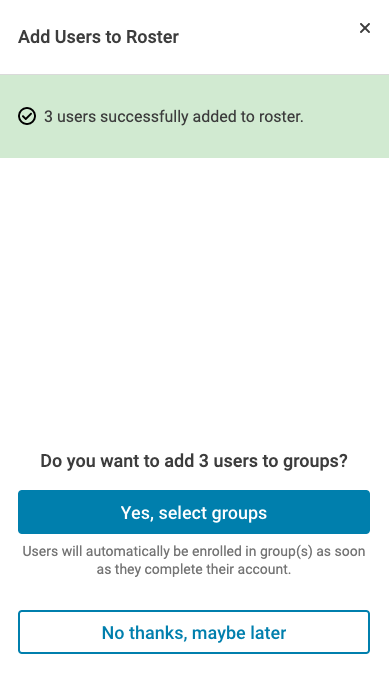
Task: Choose No thanks, maybe later
Action: tap(194, 632)
